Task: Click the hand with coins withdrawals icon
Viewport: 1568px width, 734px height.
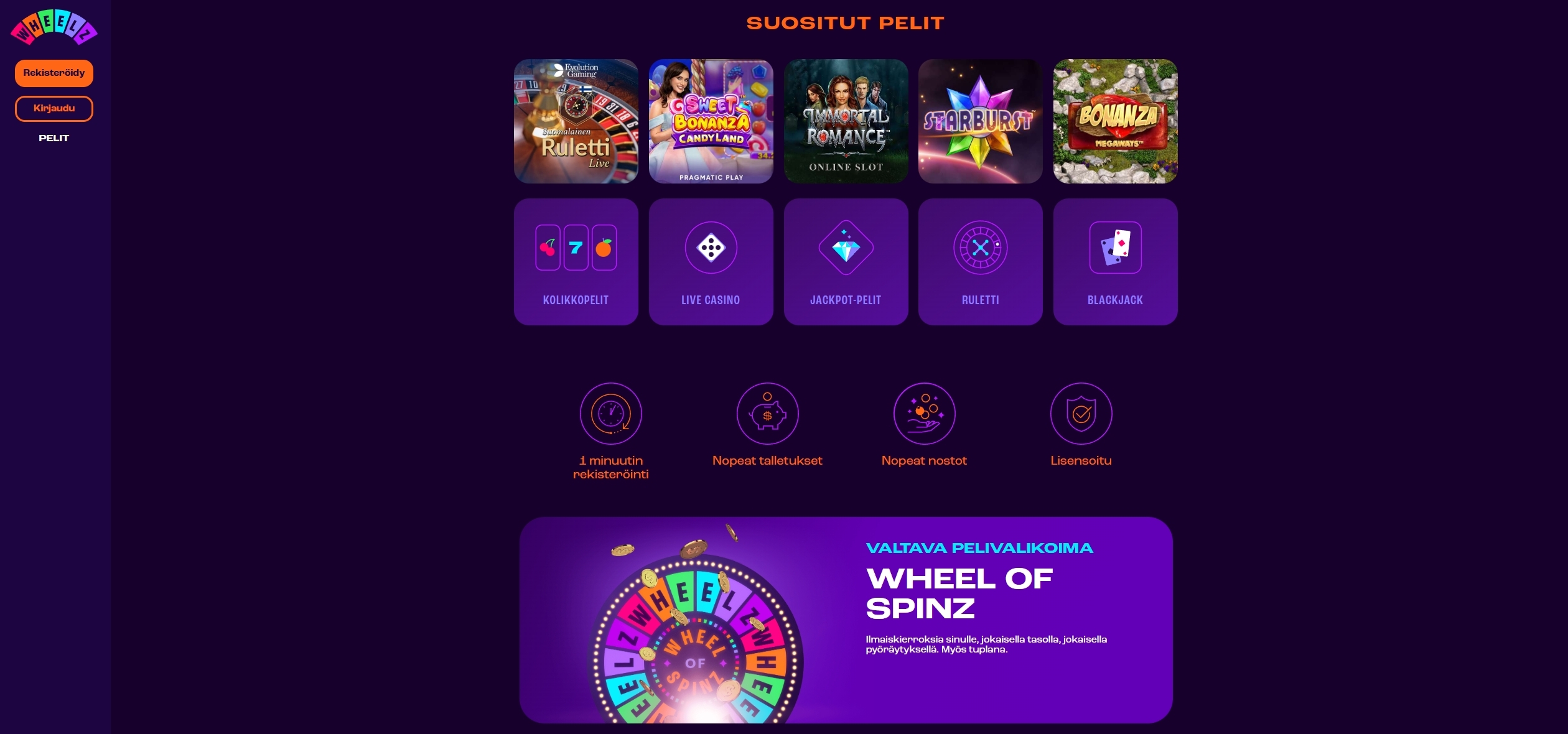Action: pos(924,414)
